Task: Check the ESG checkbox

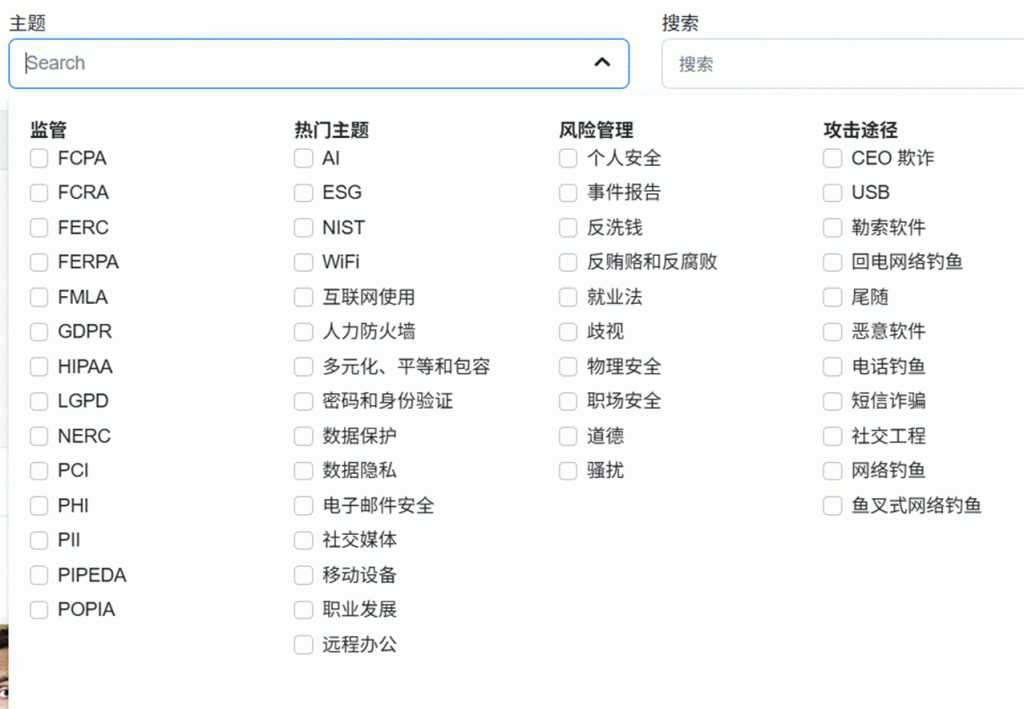Action: [x=303, y=193]
